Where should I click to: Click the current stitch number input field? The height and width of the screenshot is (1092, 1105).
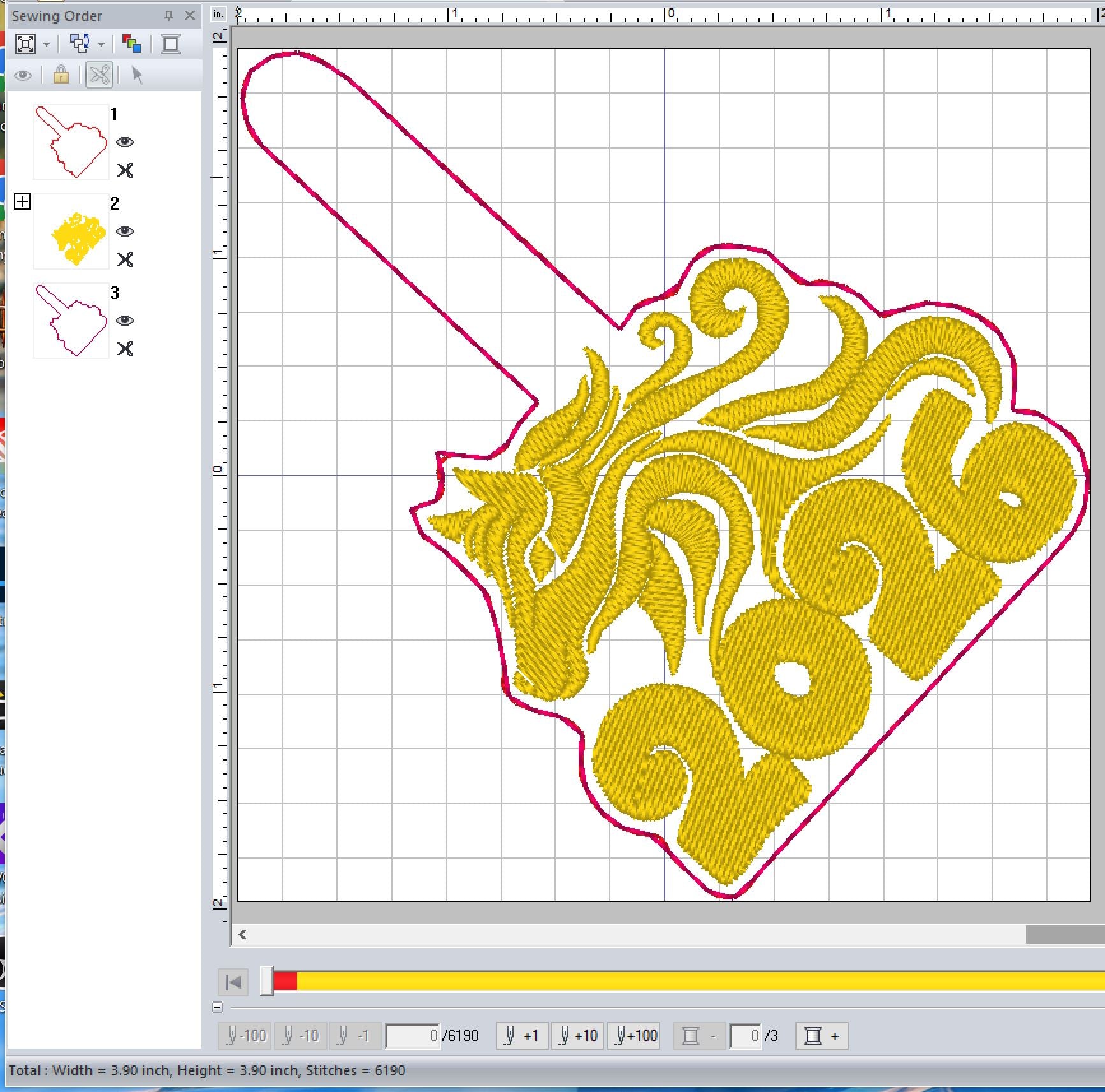click(412, 1035)
